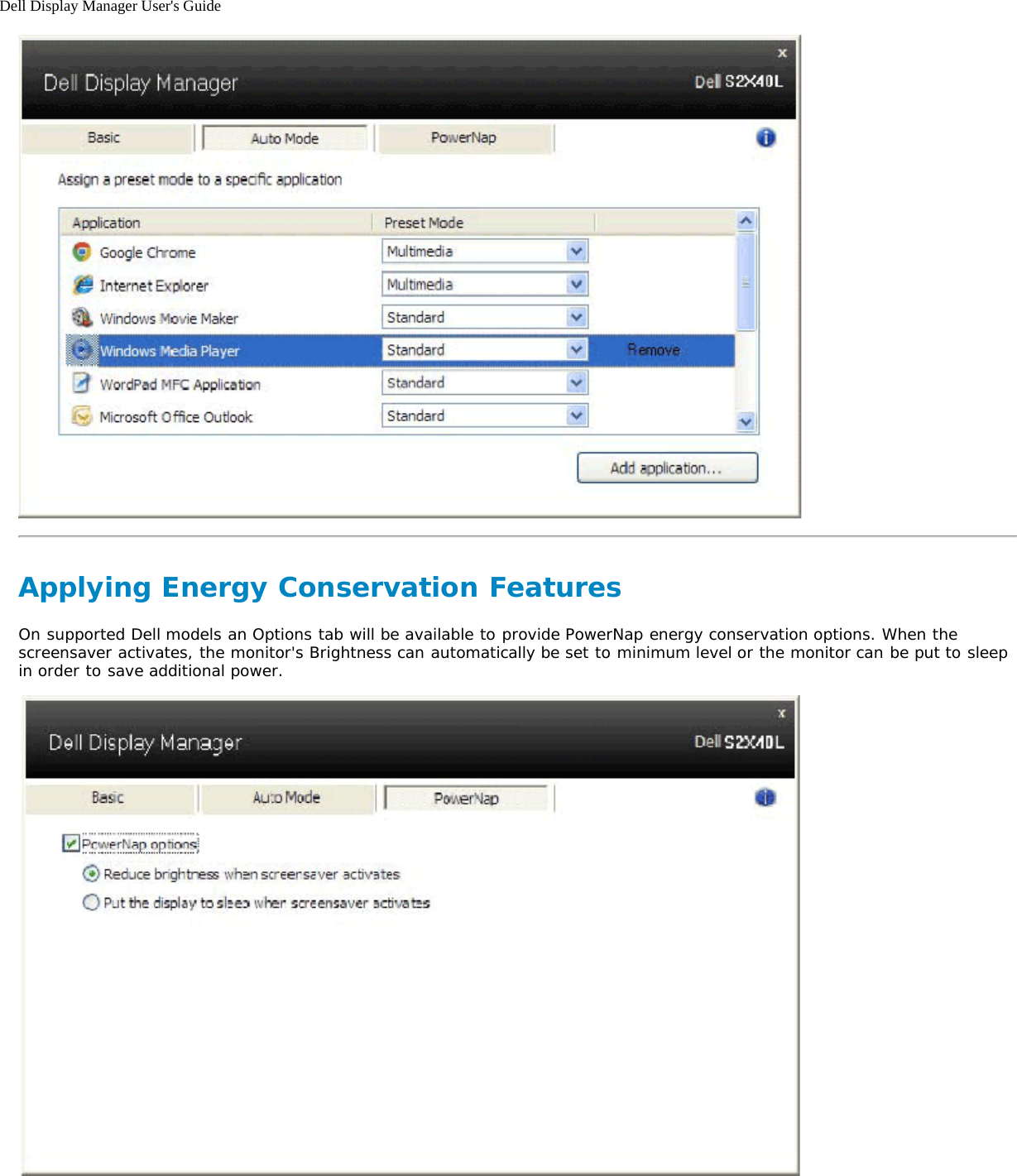1017x1176 pixels.
Task: Select the Internet Explorer row text
Action: tap(154, 286)
